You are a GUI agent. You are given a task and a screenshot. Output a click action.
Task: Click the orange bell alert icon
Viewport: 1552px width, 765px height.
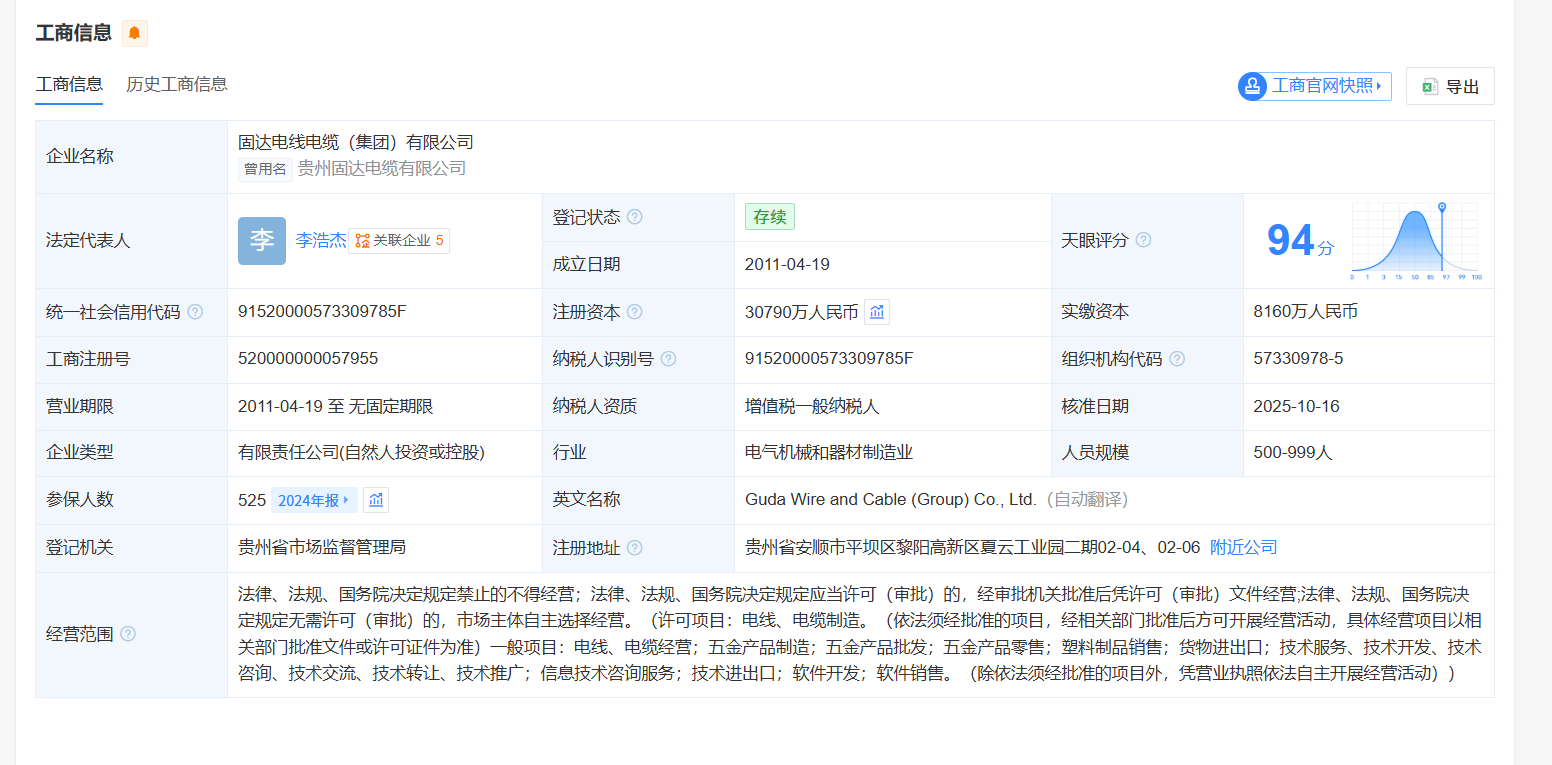(x=134, y=33)
